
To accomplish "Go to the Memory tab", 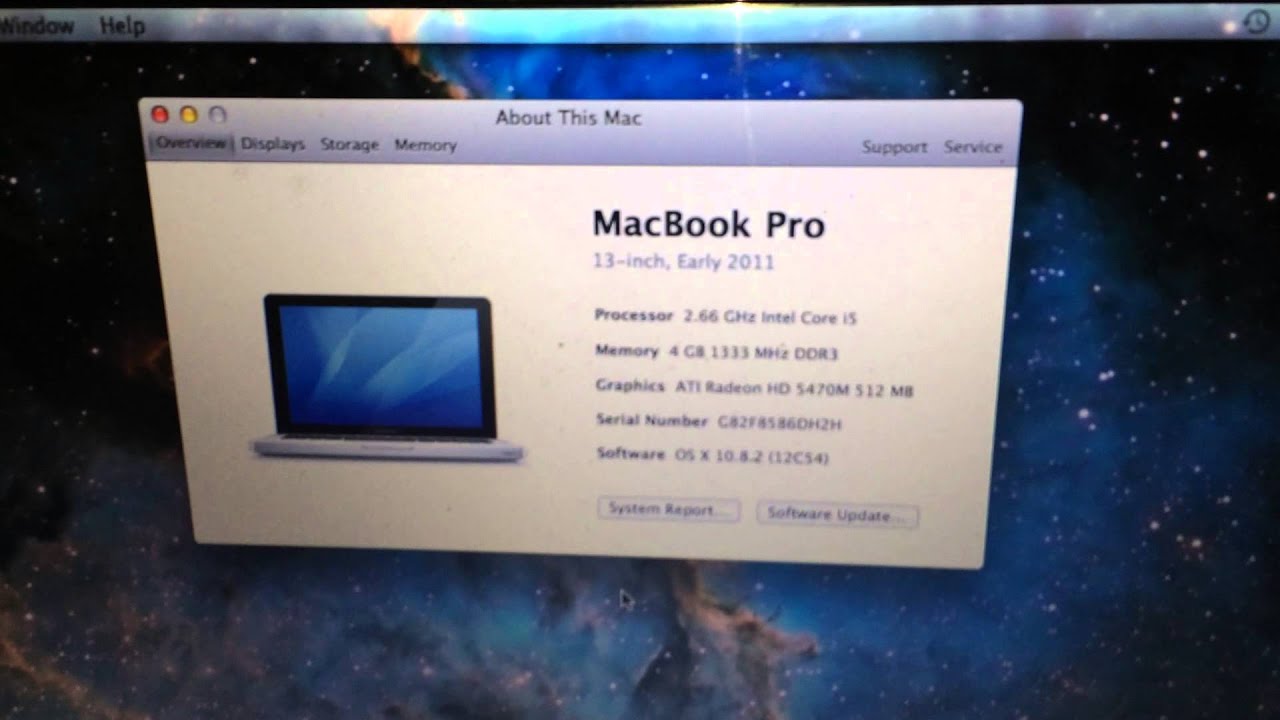I will 425,145.
